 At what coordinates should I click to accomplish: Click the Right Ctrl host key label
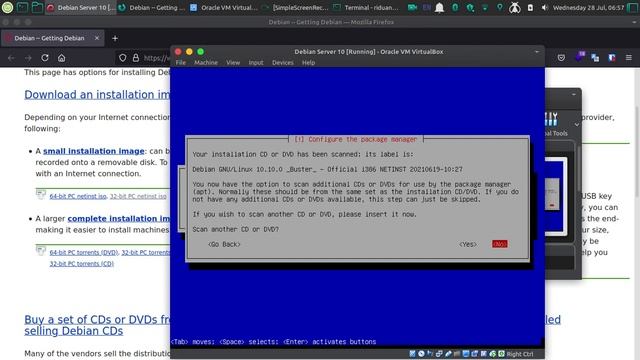tap(520, 354)
